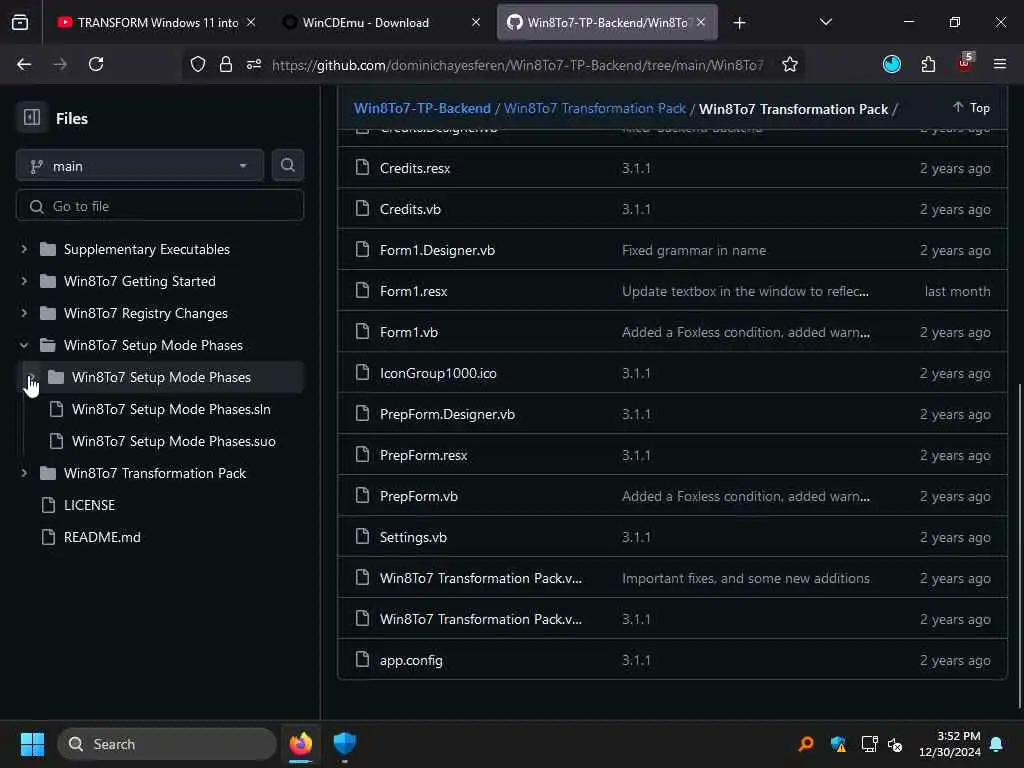The height and width of the screenshot is (768, 1024).
Task: Click the orange magnifier tray icon
Action: click(806, 744)
